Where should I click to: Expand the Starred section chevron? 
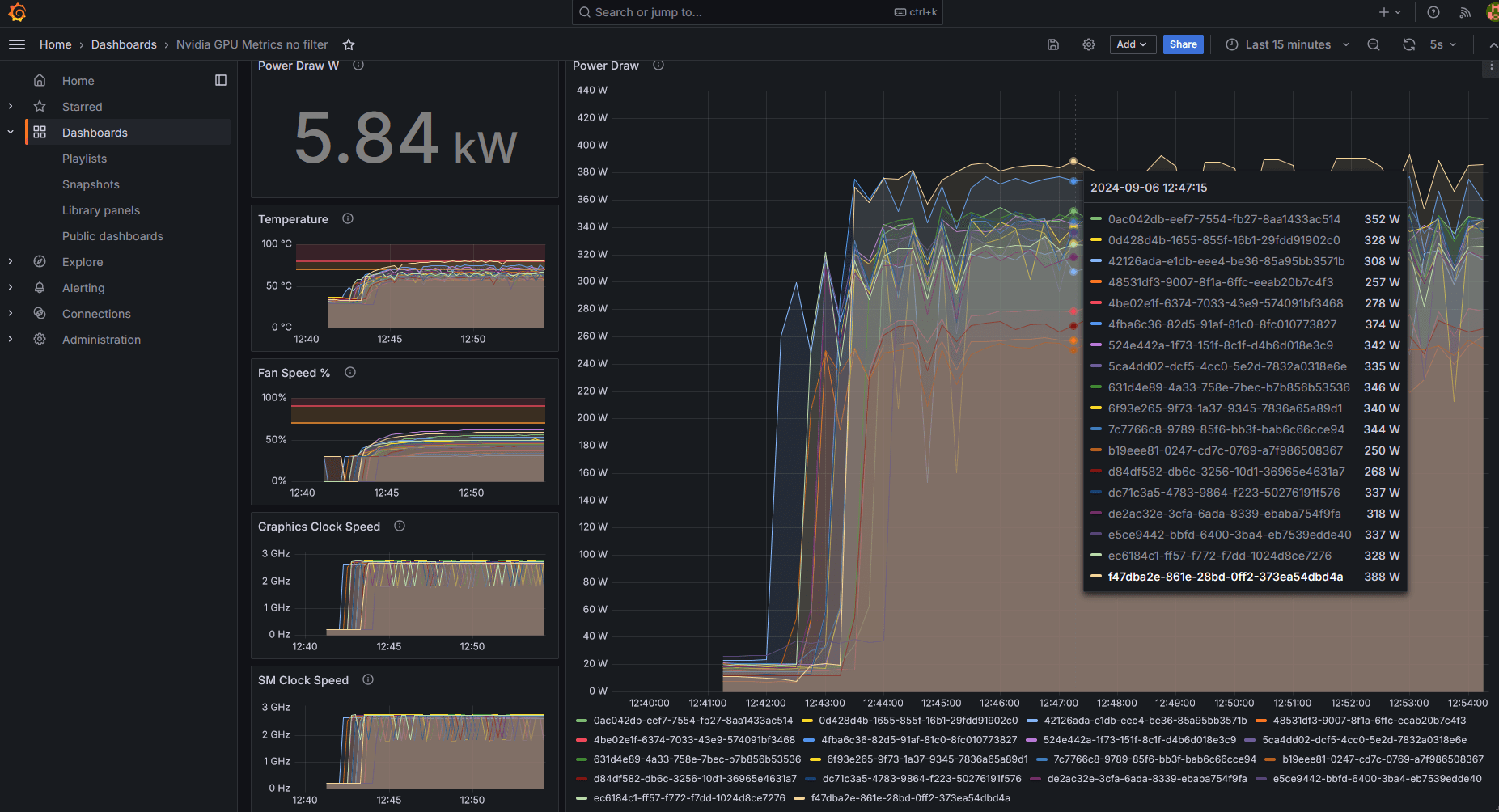11,106
